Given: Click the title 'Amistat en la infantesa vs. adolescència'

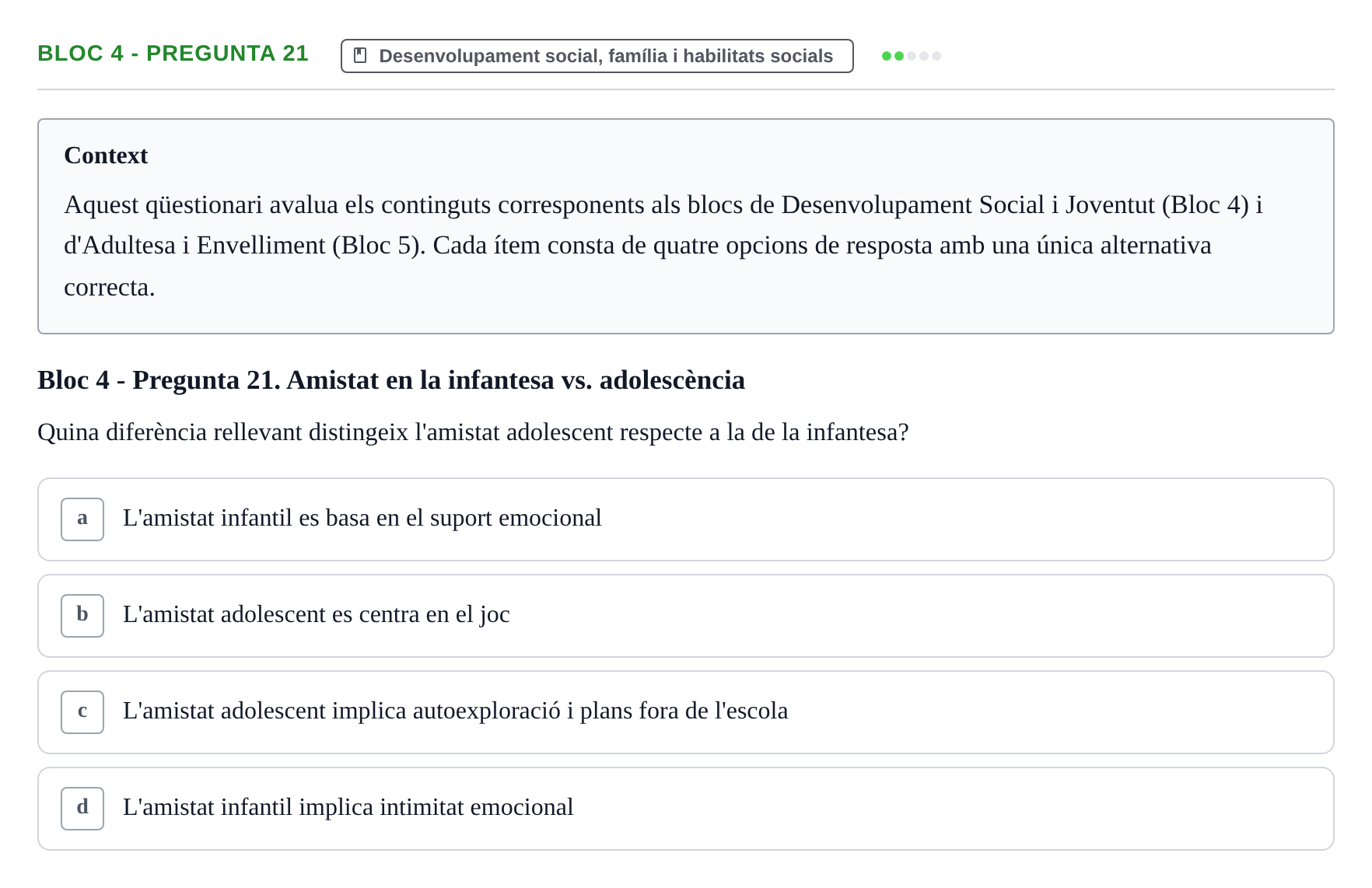Looking at the screenshot, I should pos(516,380).
